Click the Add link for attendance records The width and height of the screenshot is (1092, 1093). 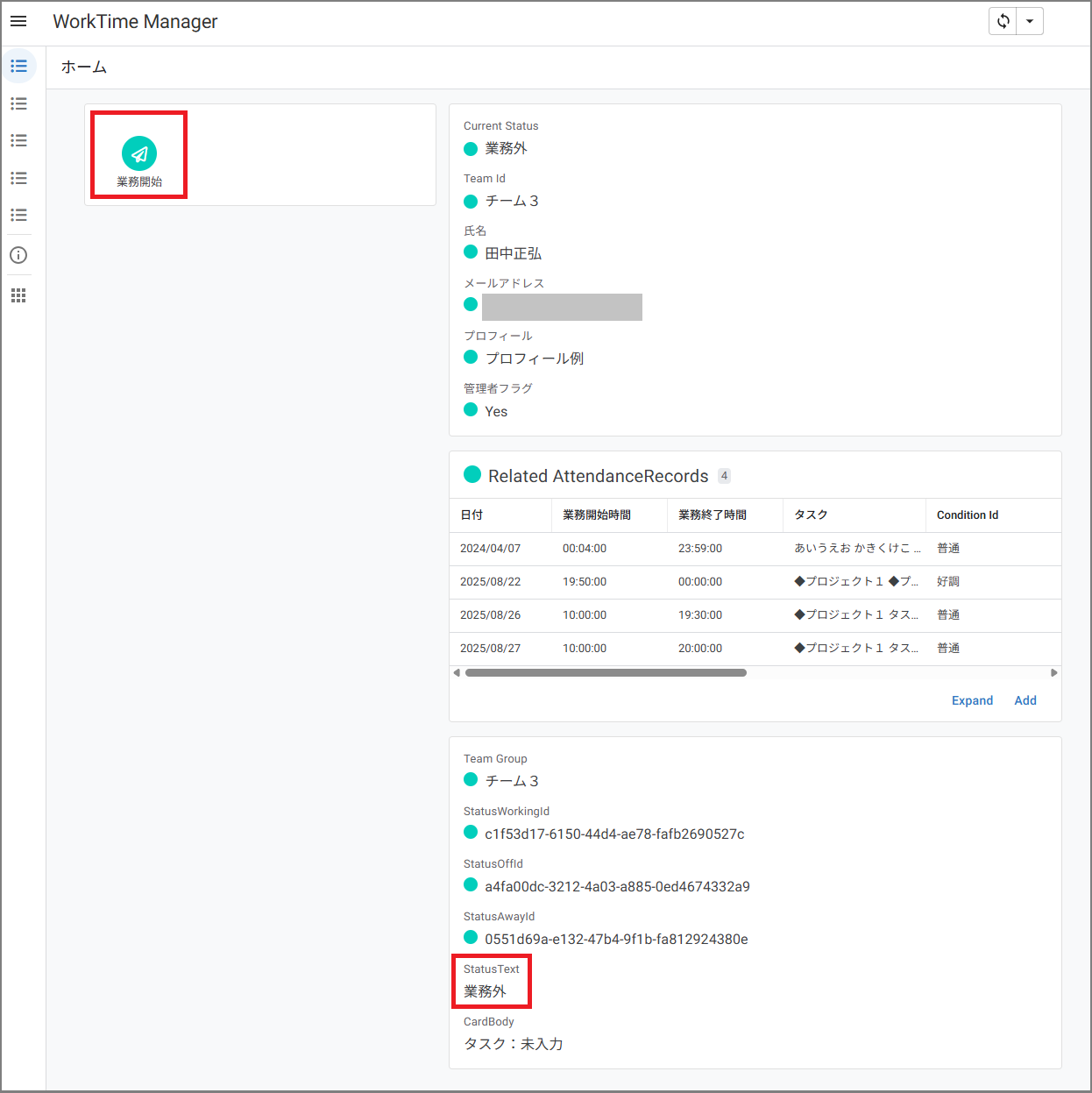pyautogui.click(x=1025, y=700)
